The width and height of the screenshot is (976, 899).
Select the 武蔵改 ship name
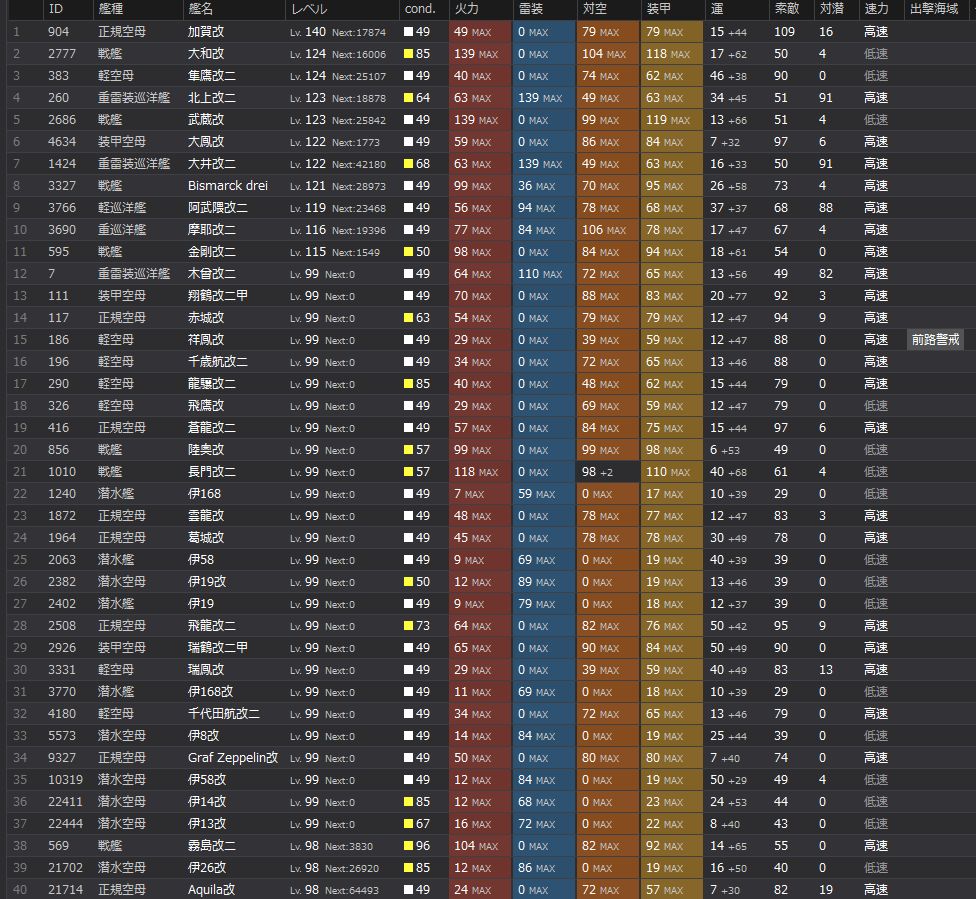206,120
